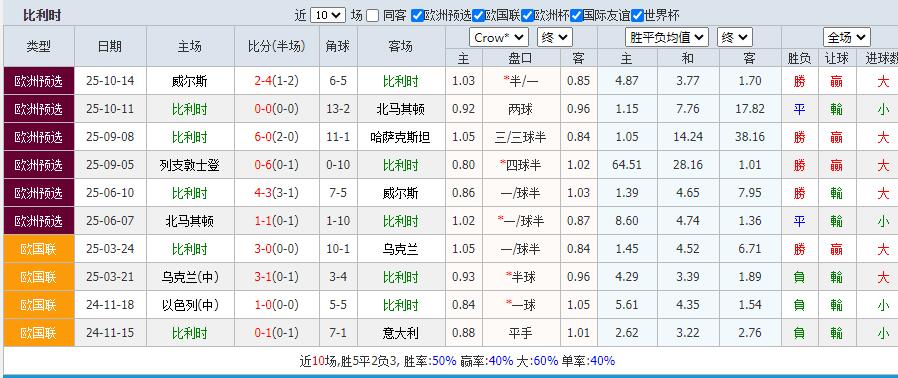Click the 平手 handicap cell
This screenshot has height=378, width=898.
(x=521, y=333)
